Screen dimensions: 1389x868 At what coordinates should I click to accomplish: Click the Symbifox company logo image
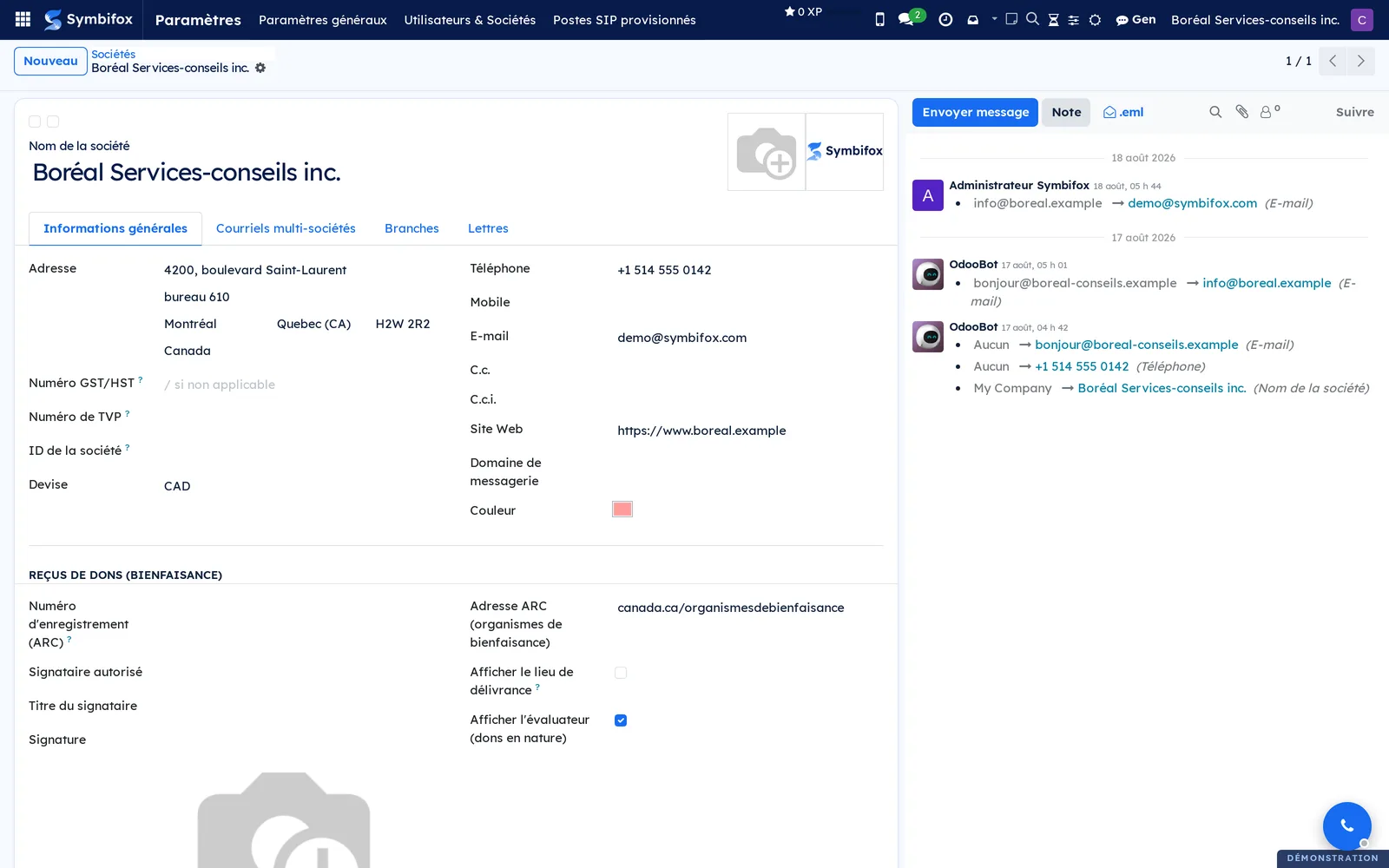[845, 152]
